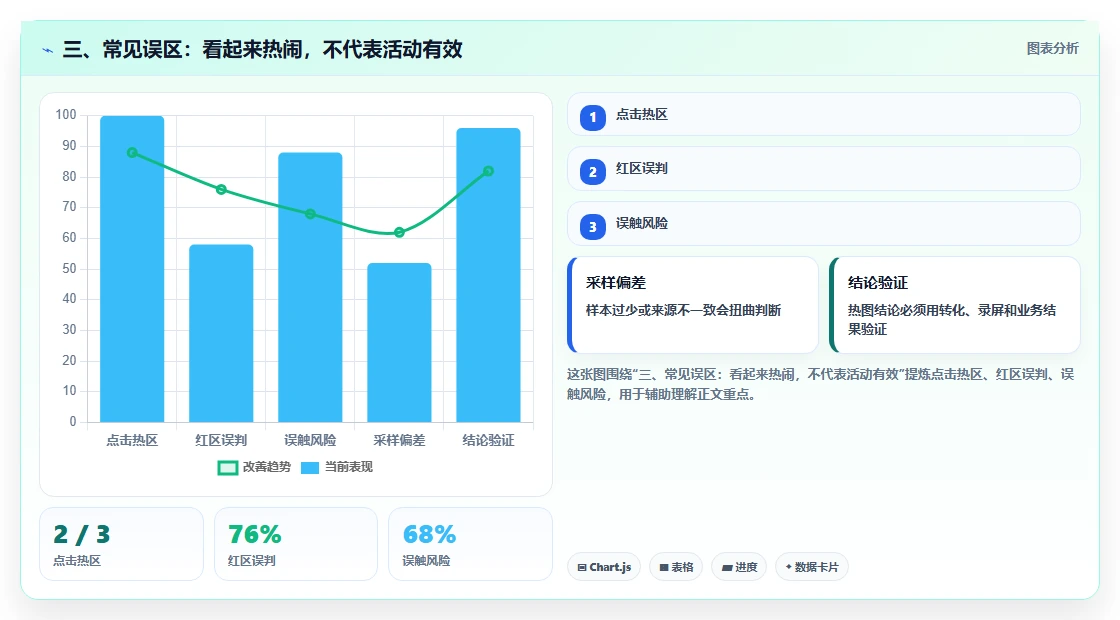Click trend line point above 采样偏差

(399, 232)
